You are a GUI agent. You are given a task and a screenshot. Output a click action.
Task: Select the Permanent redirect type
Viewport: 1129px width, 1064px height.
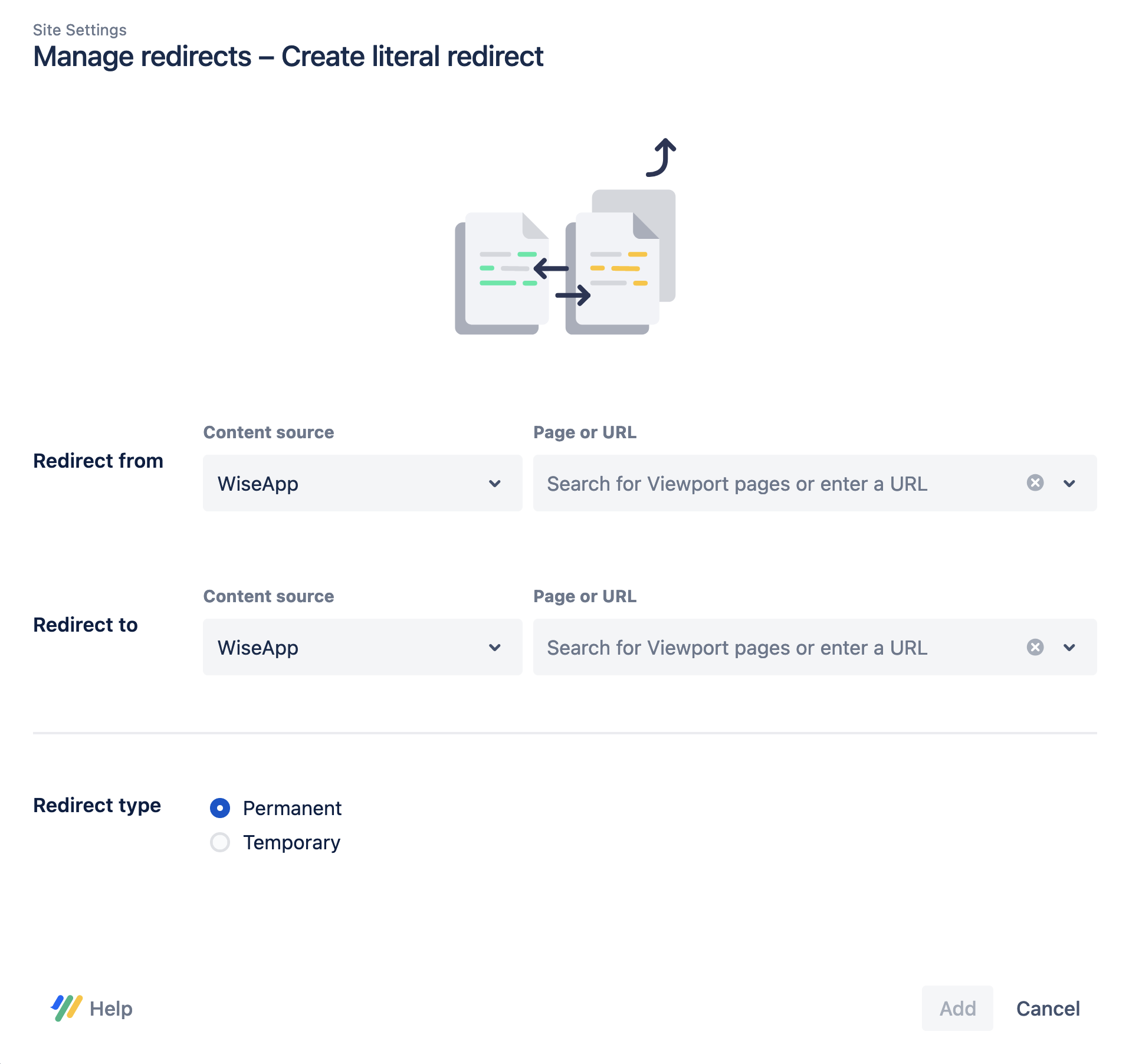tap(220, 808)
